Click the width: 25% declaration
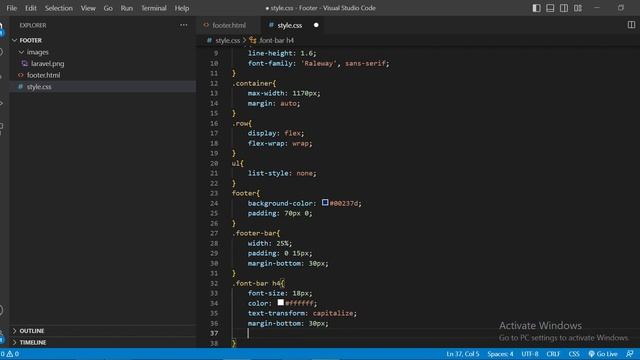 270,243
